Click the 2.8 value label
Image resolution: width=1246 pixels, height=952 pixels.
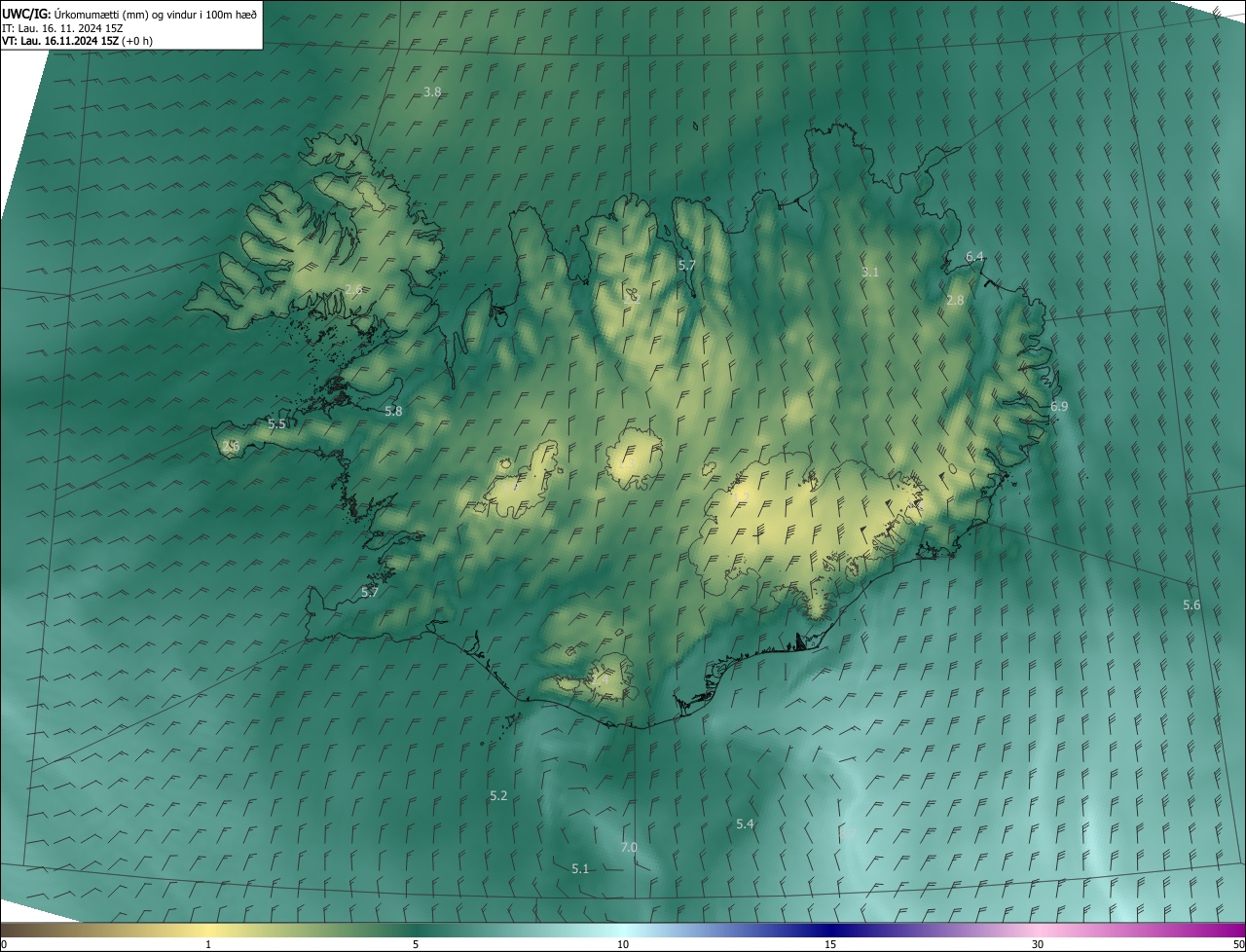tap(955, 301)
